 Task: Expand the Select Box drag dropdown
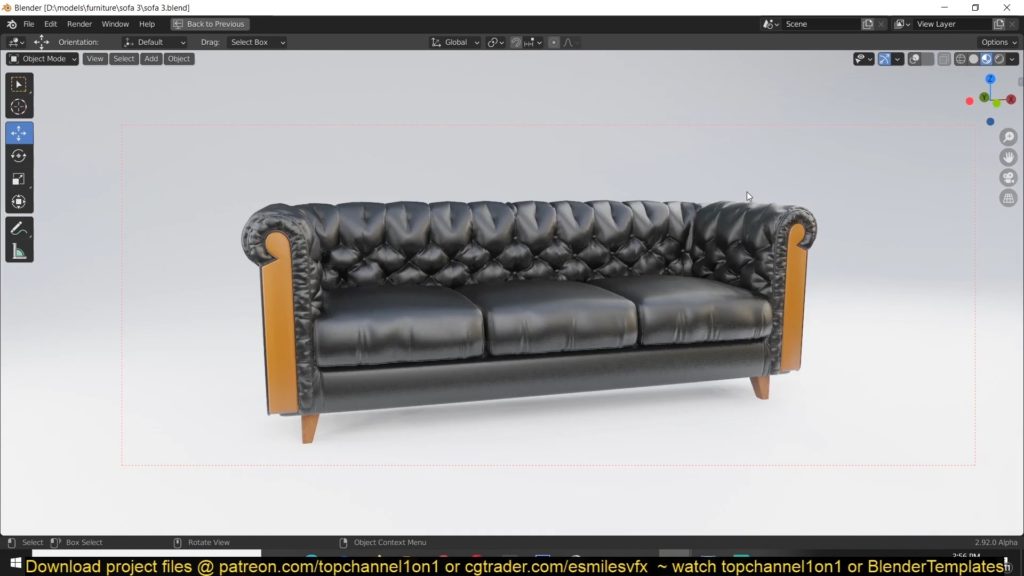tap(257, 43)
